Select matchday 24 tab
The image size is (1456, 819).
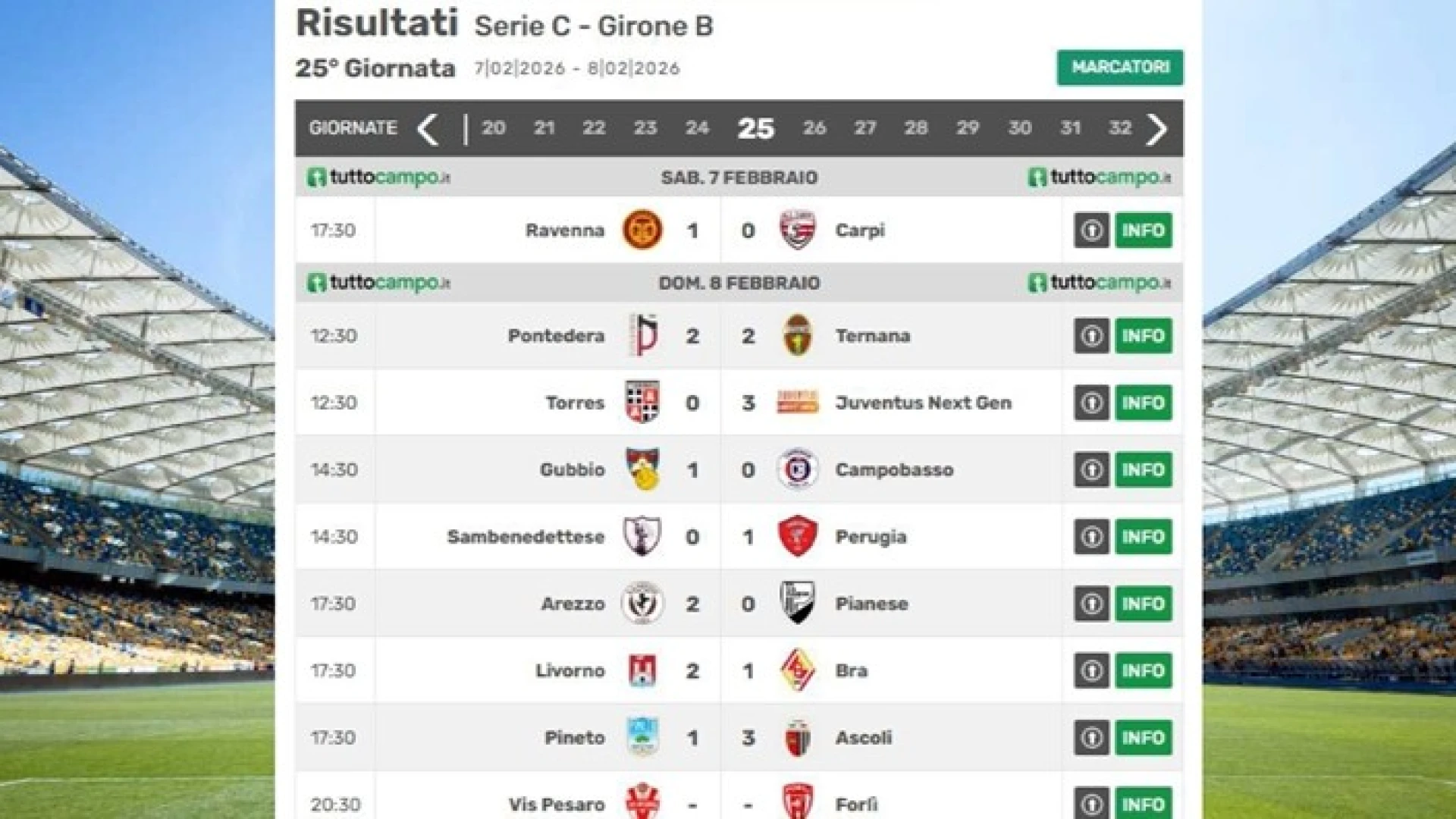click(697, 128)
